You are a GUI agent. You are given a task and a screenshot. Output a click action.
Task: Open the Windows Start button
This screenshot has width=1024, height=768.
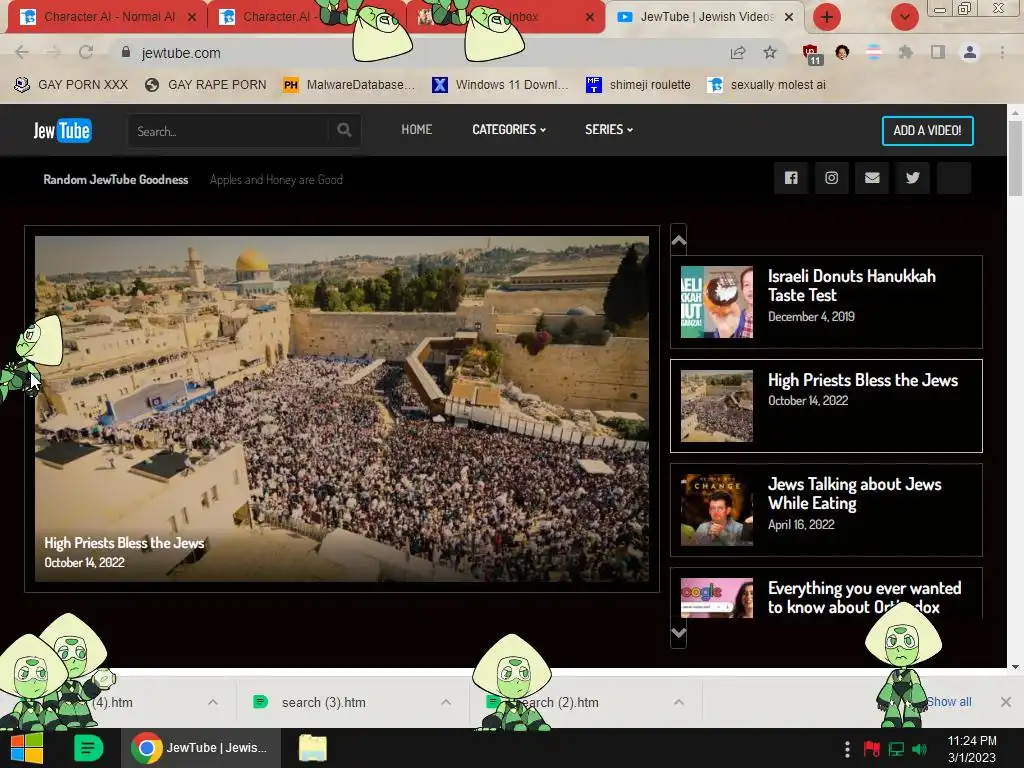pyautogui.click(x=27, y=748)
